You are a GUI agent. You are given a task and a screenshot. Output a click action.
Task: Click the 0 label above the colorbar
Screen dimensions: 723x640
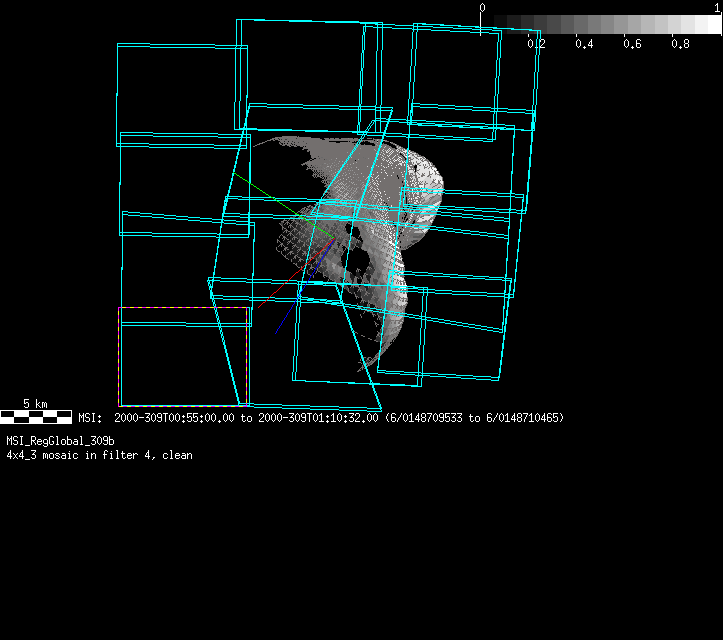click(x=482, y=8)
